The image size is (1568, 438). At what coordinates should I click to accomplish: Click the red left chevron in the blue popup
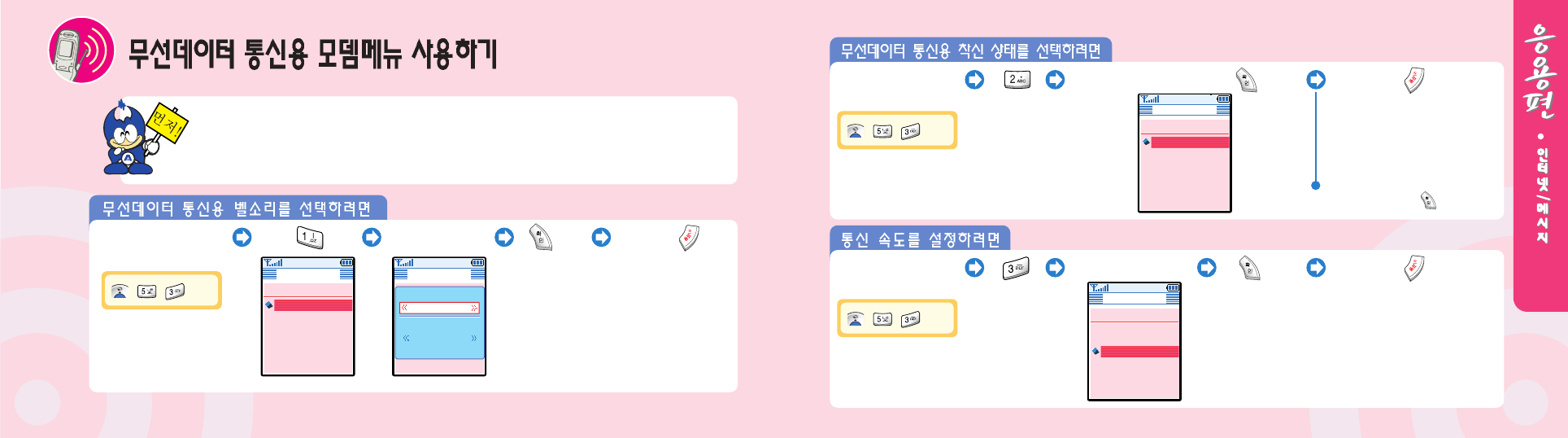pyautogui.click(x=404, y=309)
